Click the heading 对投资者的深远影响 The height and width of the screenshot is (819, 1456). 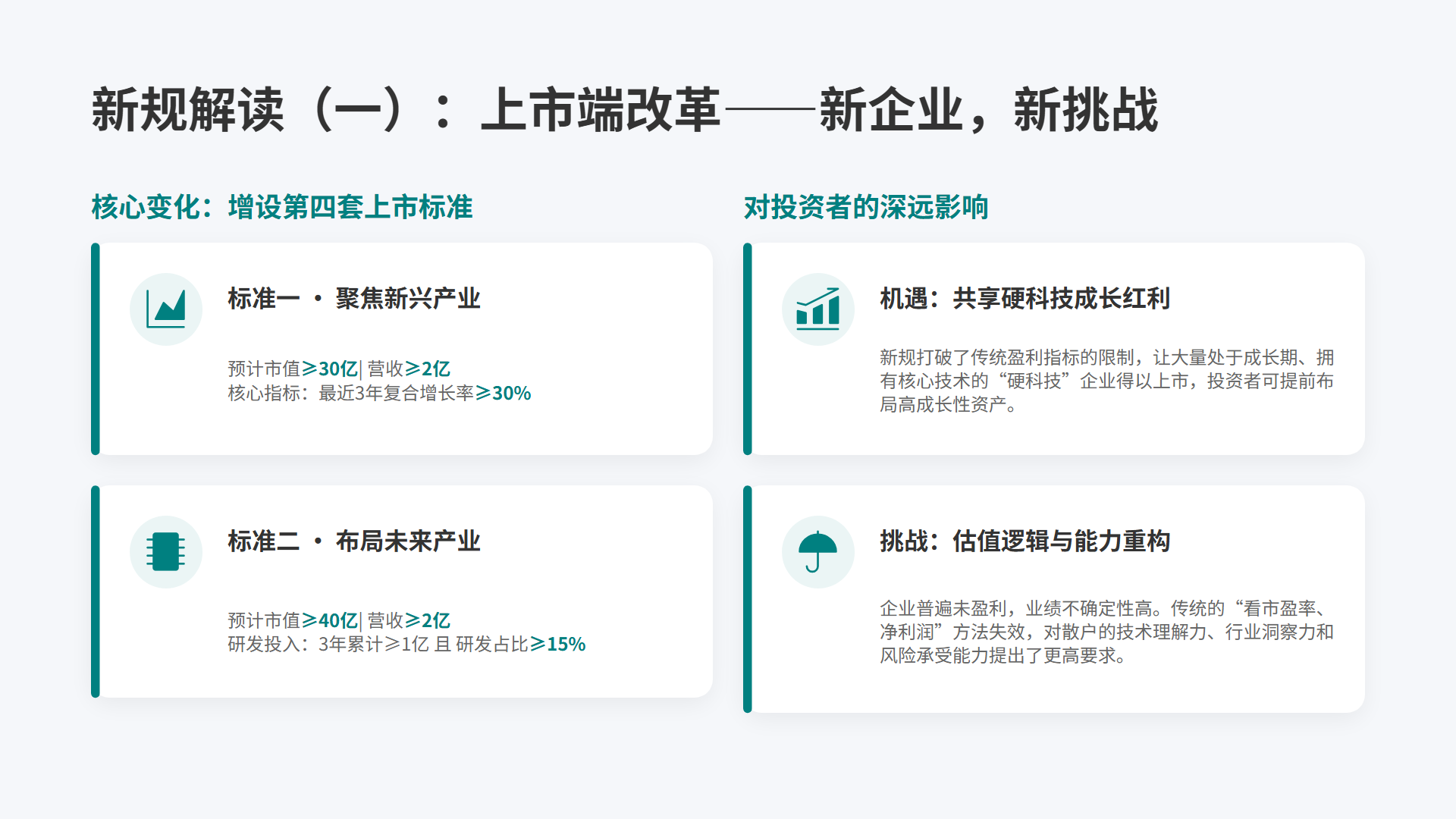[x=865, y=207]
